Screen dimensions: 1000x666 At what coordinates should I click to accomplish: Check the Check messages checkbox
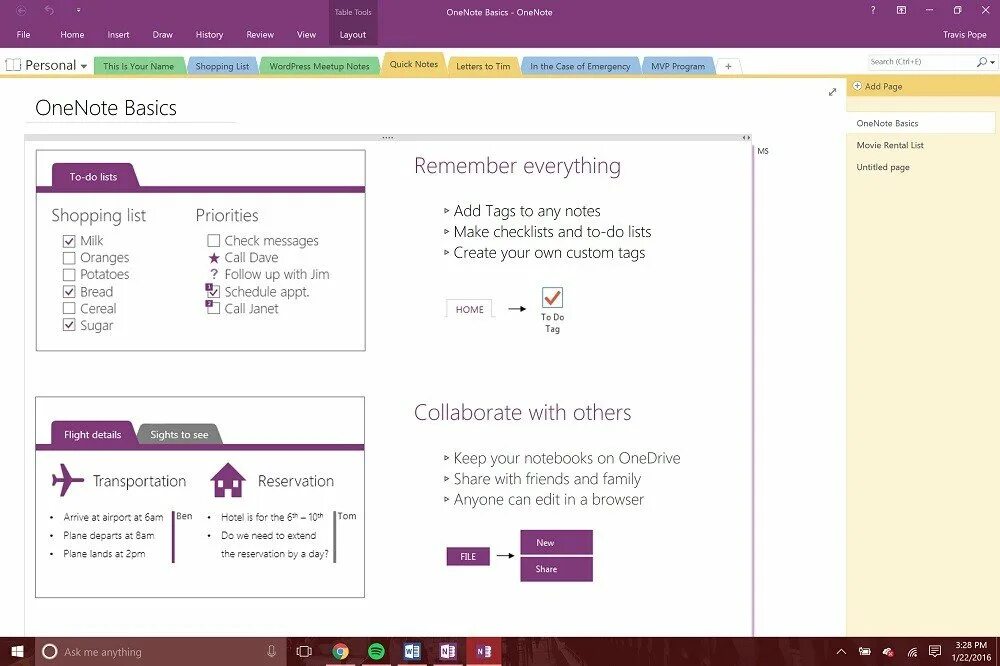(x=214, y=240)
